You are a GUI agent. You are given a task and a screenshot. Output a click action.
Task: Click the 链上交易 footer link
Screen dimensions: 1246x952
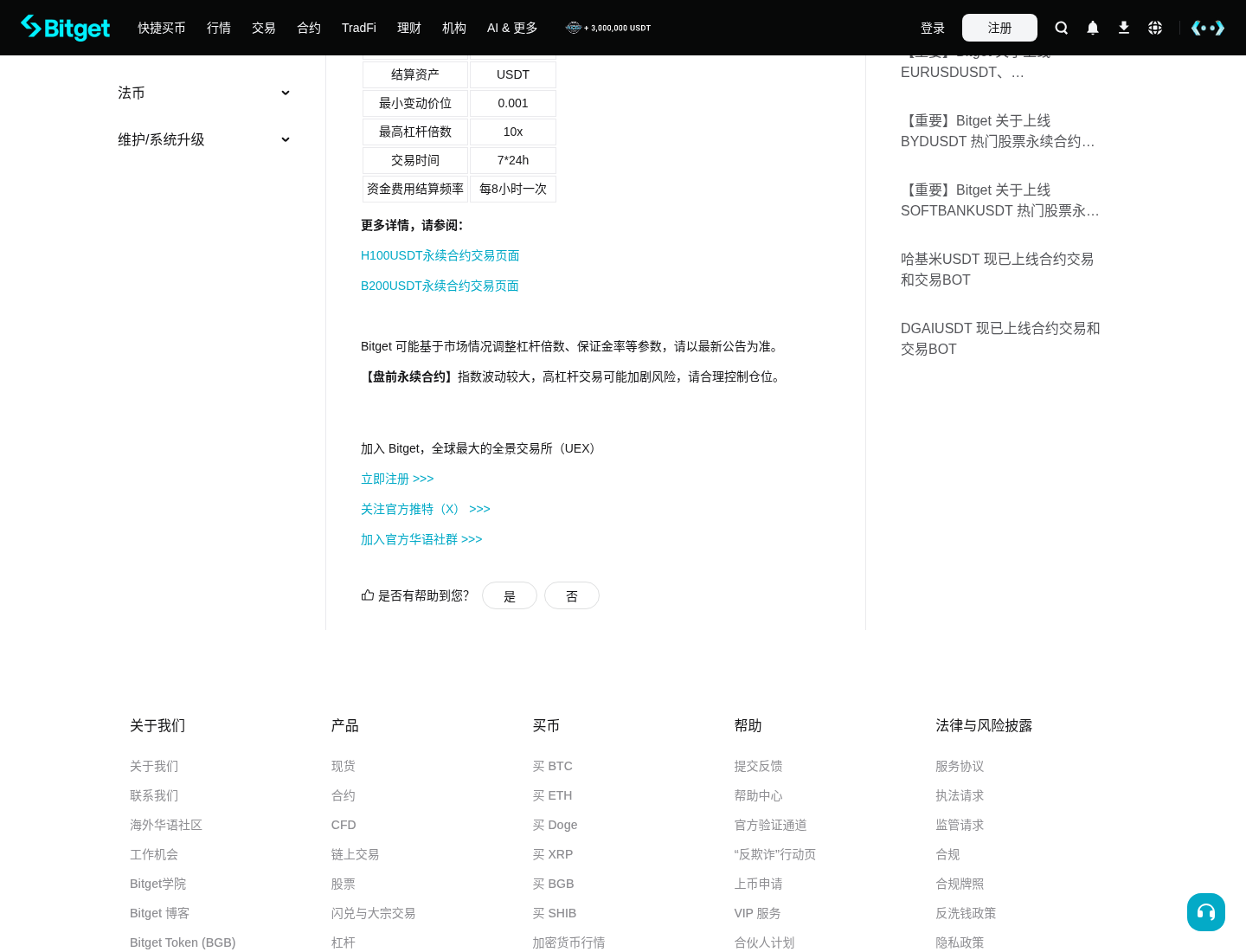point(356,854)
